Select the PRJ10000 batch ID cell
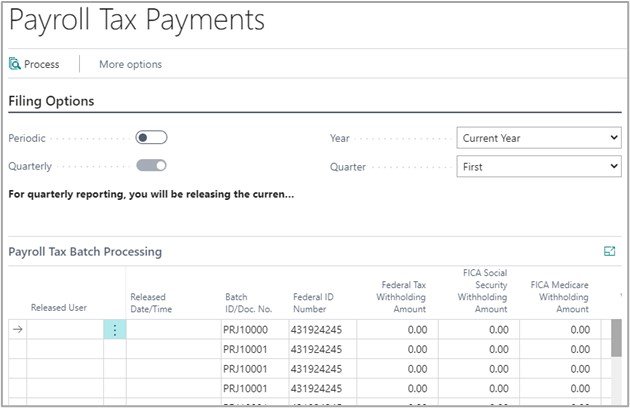630x408 pixels. (x=255, y=330)
